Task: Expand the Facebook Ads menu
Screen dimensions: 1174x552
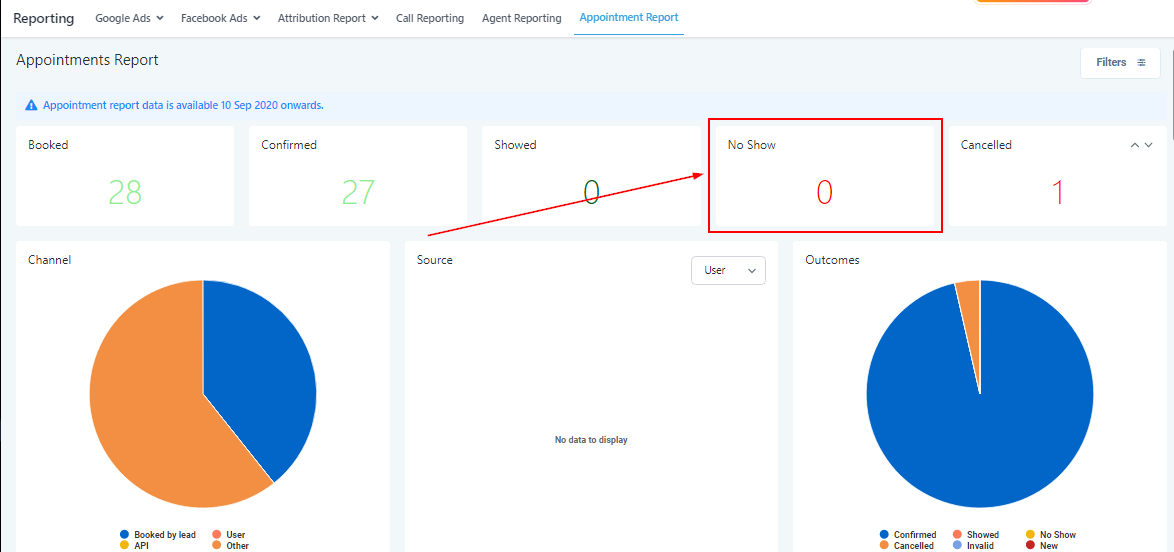Action: [x=220, y=18]
